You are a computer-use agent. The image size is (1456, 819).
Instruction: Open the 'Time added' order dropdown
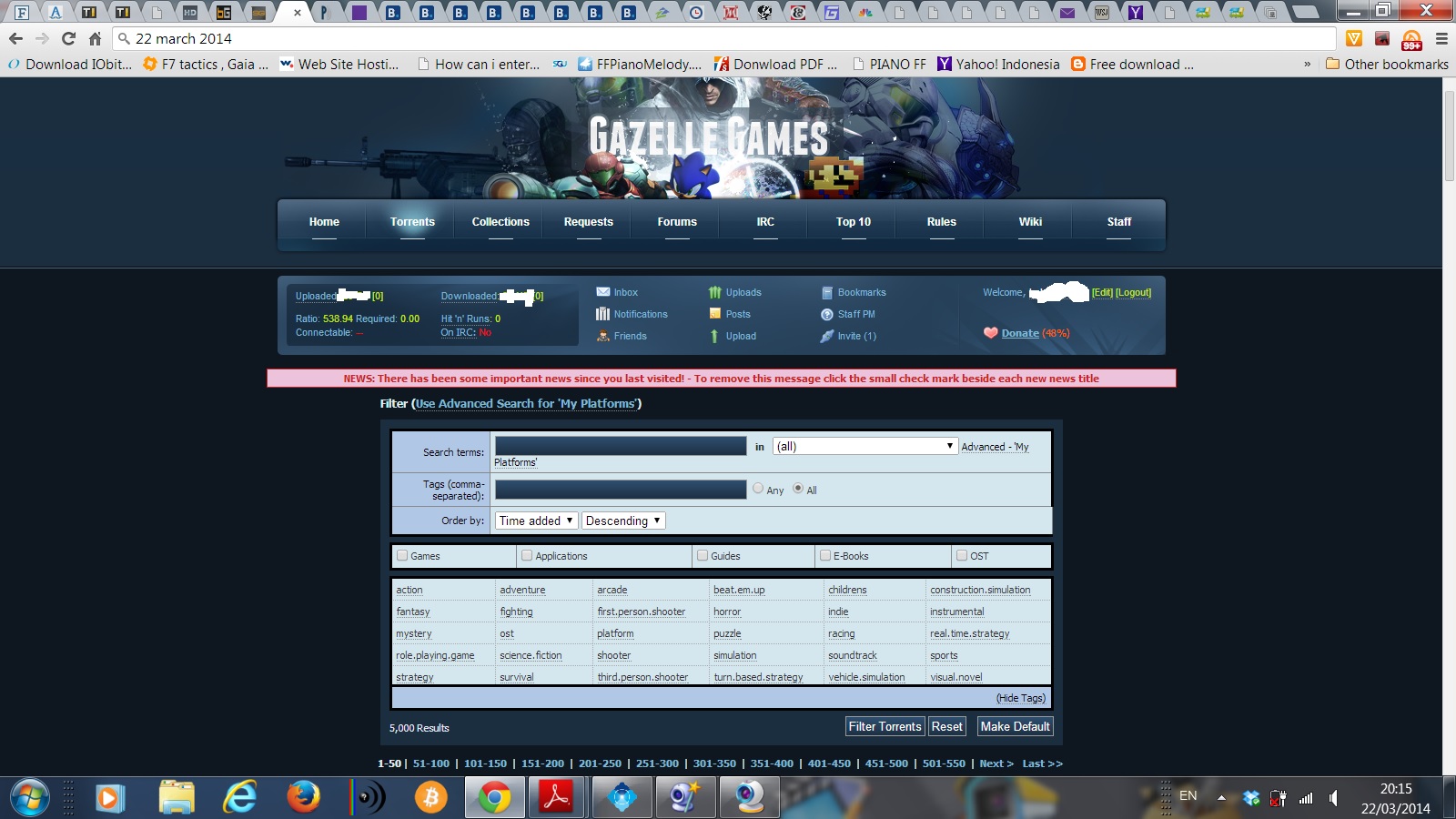[537, 521]
